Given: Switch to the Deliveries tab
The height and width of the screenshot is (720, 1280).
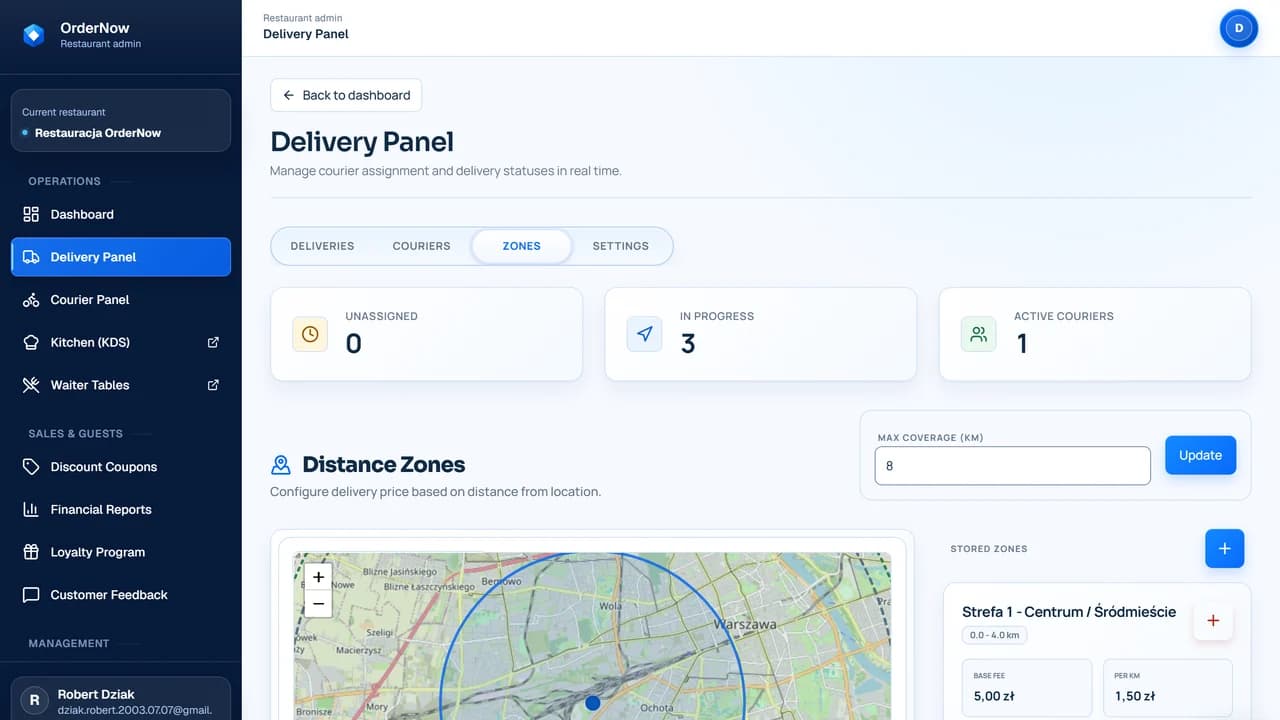Looking at the screenshot, I should point(322,246).
